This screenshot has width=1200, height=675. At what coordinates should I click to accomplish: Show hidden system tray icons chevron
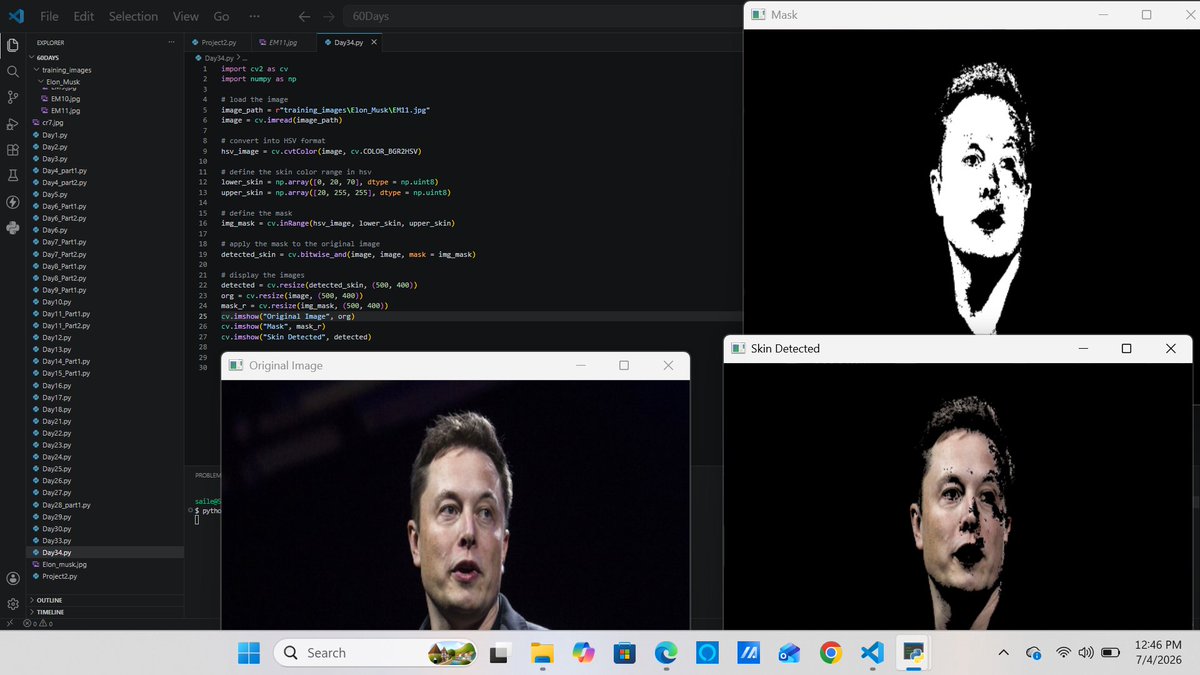click(x=1003, y=653)
